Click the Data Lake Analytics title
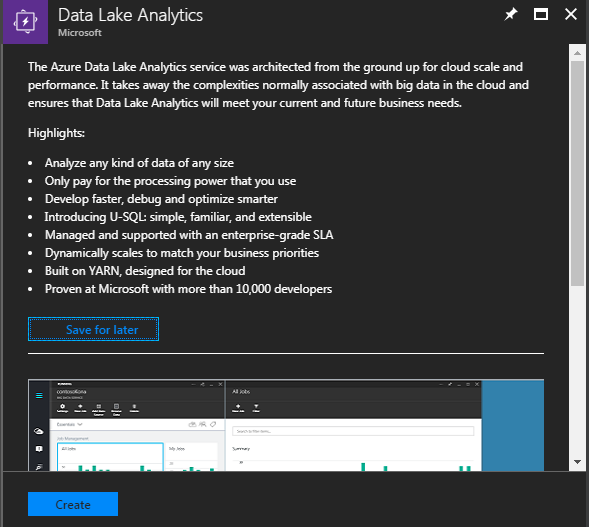Viewport: 589px width, 527px height. tap(130, 15)
